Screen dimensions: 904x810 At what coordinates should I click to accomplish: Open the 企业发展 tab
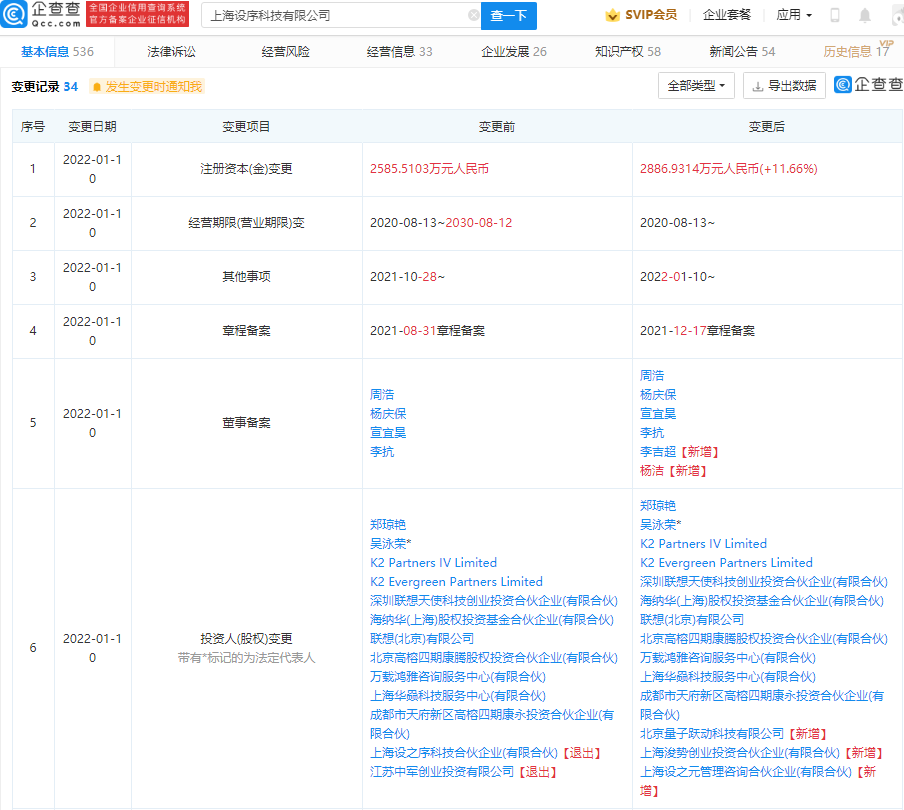coord(514,52)
